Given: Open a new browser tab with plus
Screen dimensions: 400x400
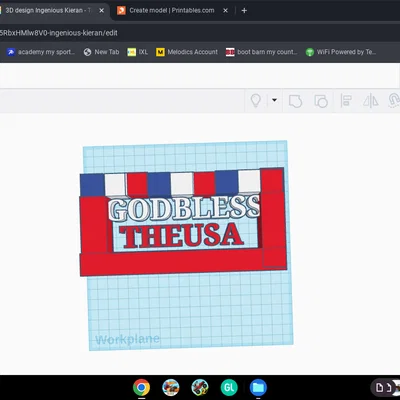Looking at the screenshot, I should (x=244, y=11).
